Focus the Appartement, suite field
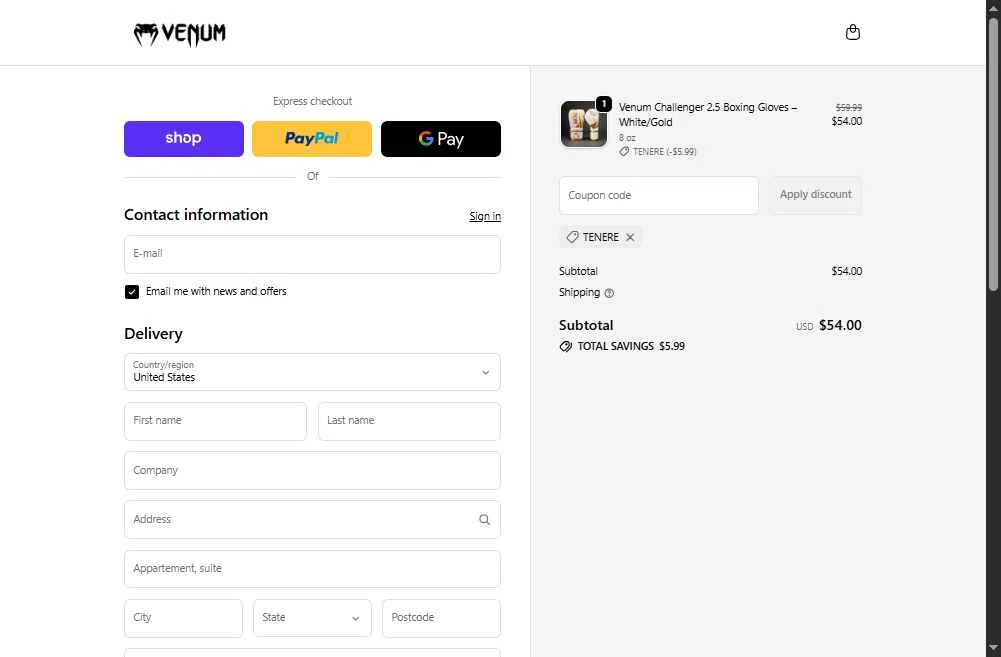The image size is (1001, 657). click(x=312, y=569)
